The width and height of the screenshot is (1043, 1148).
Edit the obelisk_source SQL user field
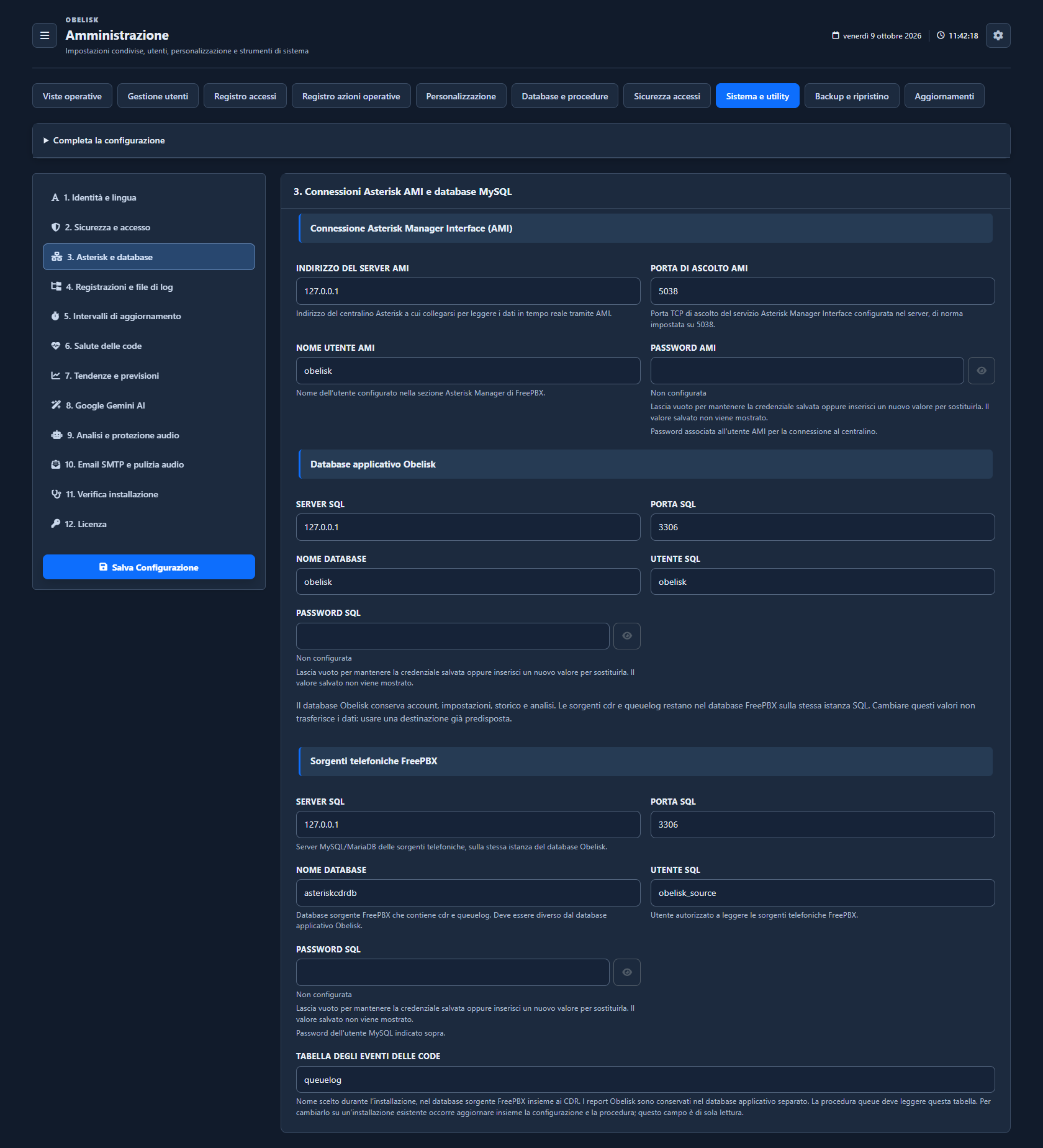pyautogui.click(x=823, y=893)
